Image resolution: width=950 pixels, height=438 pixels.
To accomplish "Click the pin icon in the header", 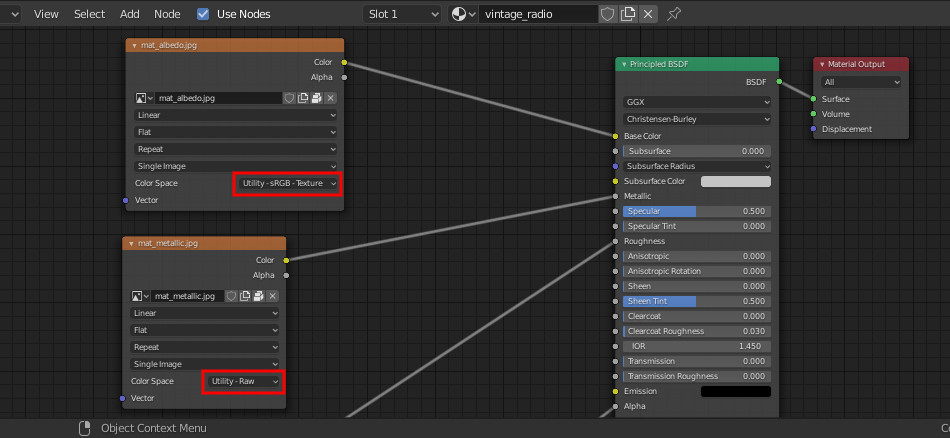I will pyautogui.click(x=674, y=14).
